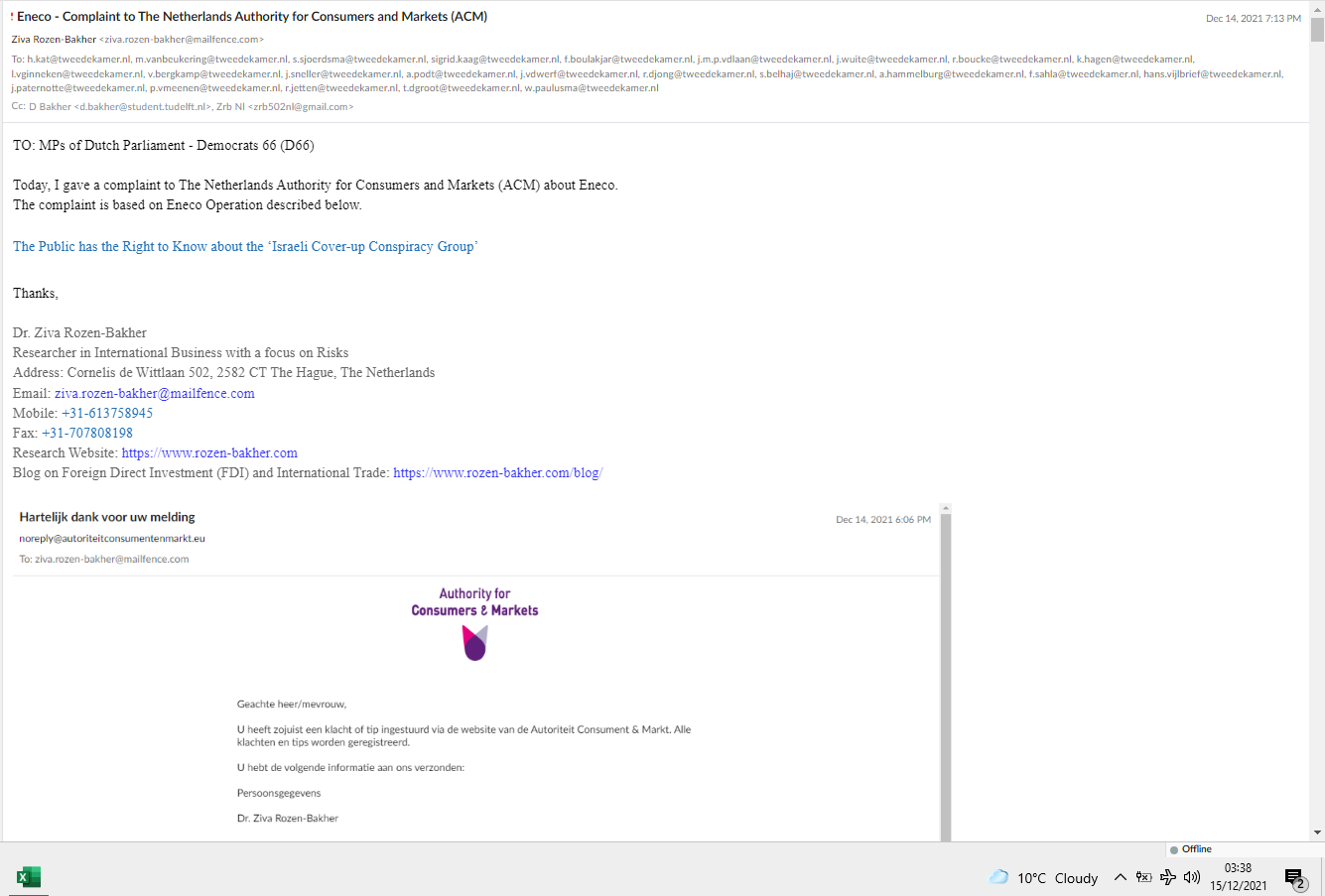The height and width of the screenshot is (896, 1325).
Task: Click the main scrollbar up arrow
Action: coord(1317,8)
